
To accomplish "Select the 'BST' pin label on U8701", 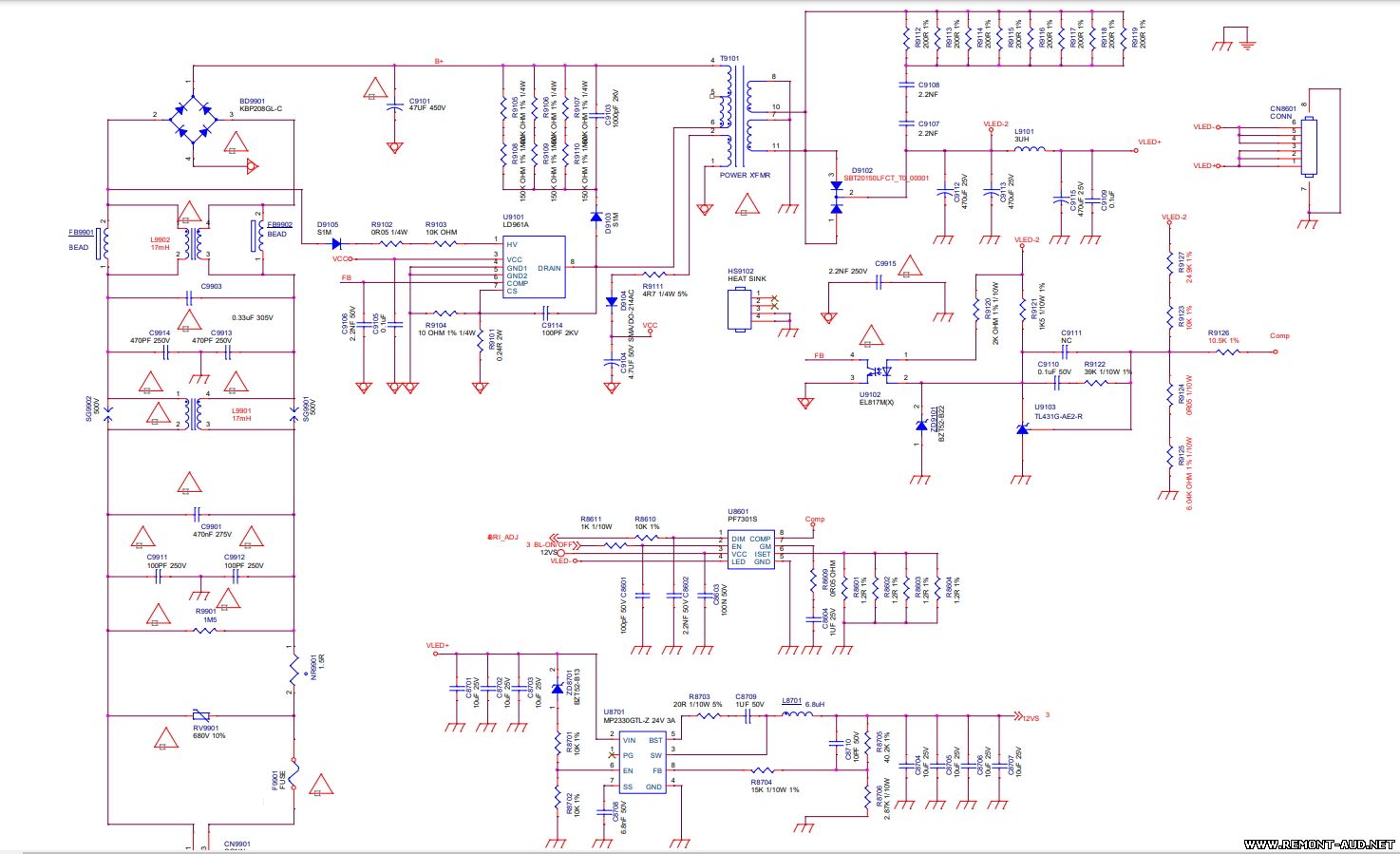I will [x=655, y=740].
